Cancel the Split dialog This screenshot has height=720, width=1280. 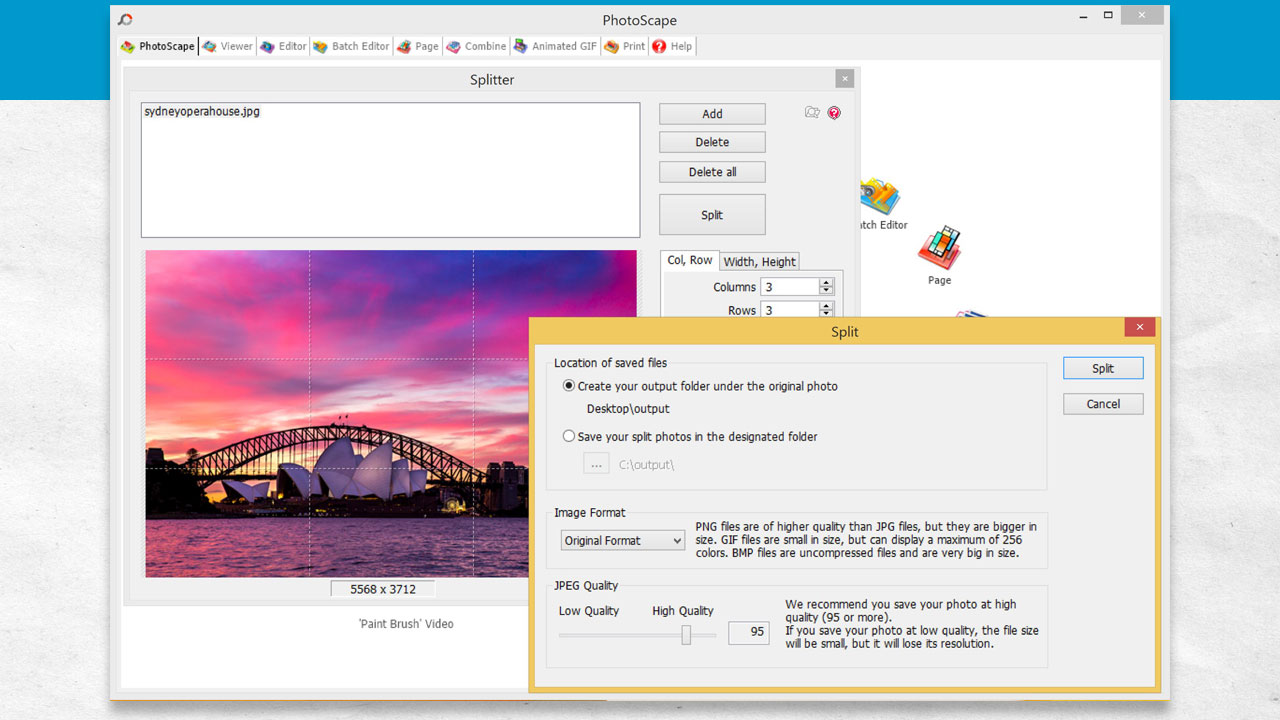click(1102, 403)
